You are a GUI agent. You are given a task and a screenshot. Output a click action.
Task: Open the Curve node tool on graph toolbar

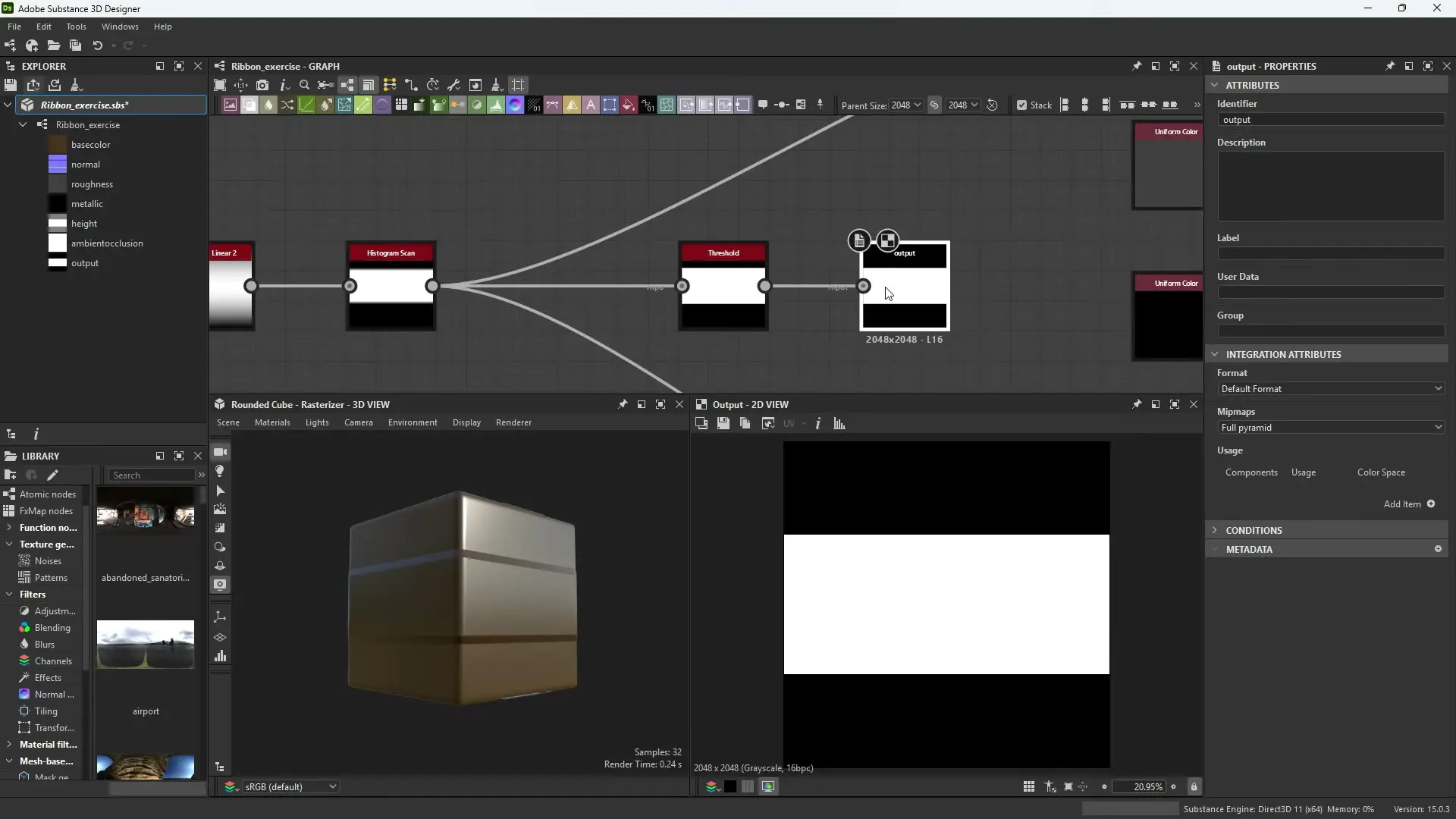[305, 105]
